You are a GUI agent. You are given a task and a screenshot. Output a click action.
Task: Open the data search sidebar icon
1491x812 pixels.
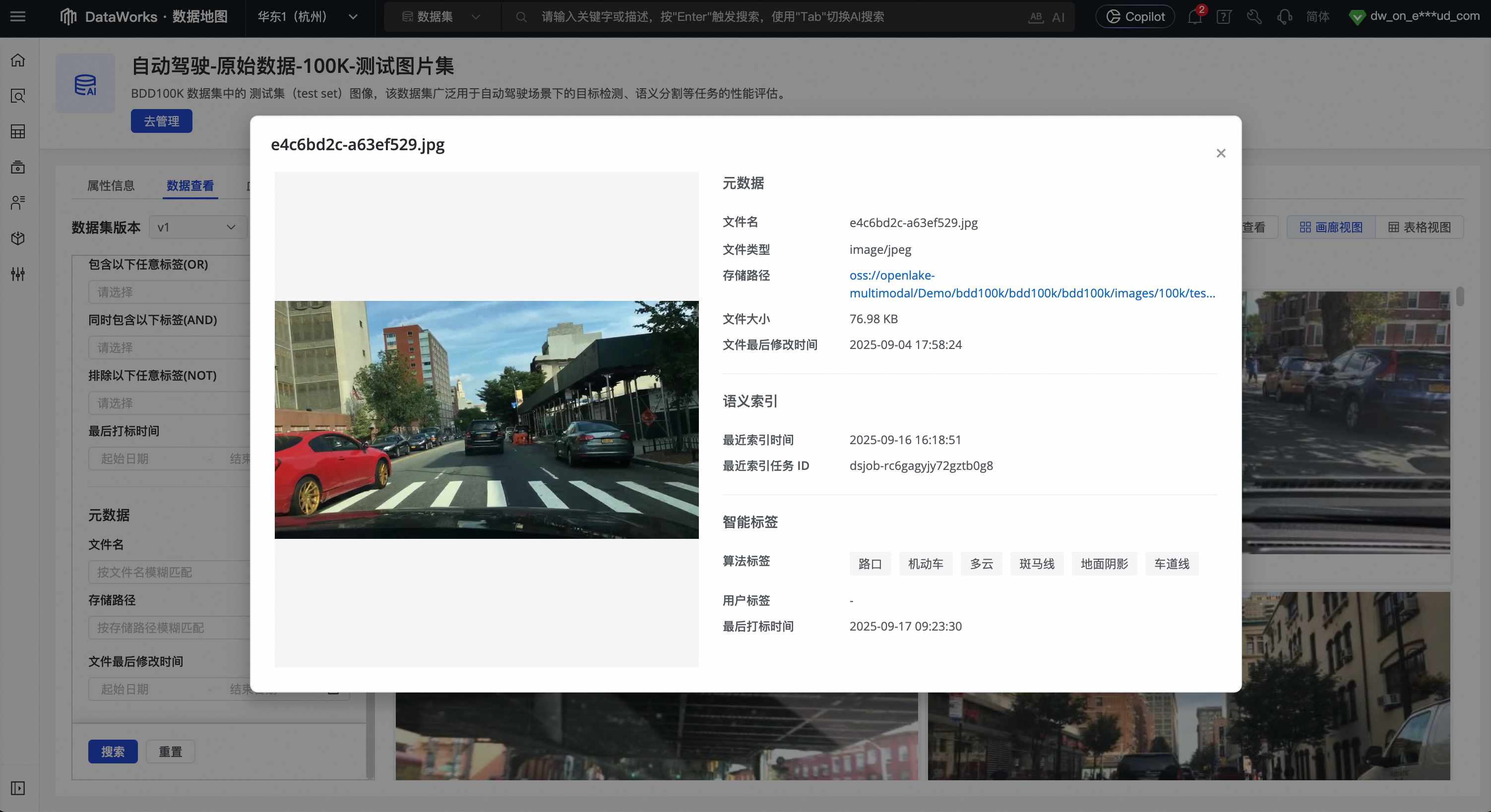point(18,96)
